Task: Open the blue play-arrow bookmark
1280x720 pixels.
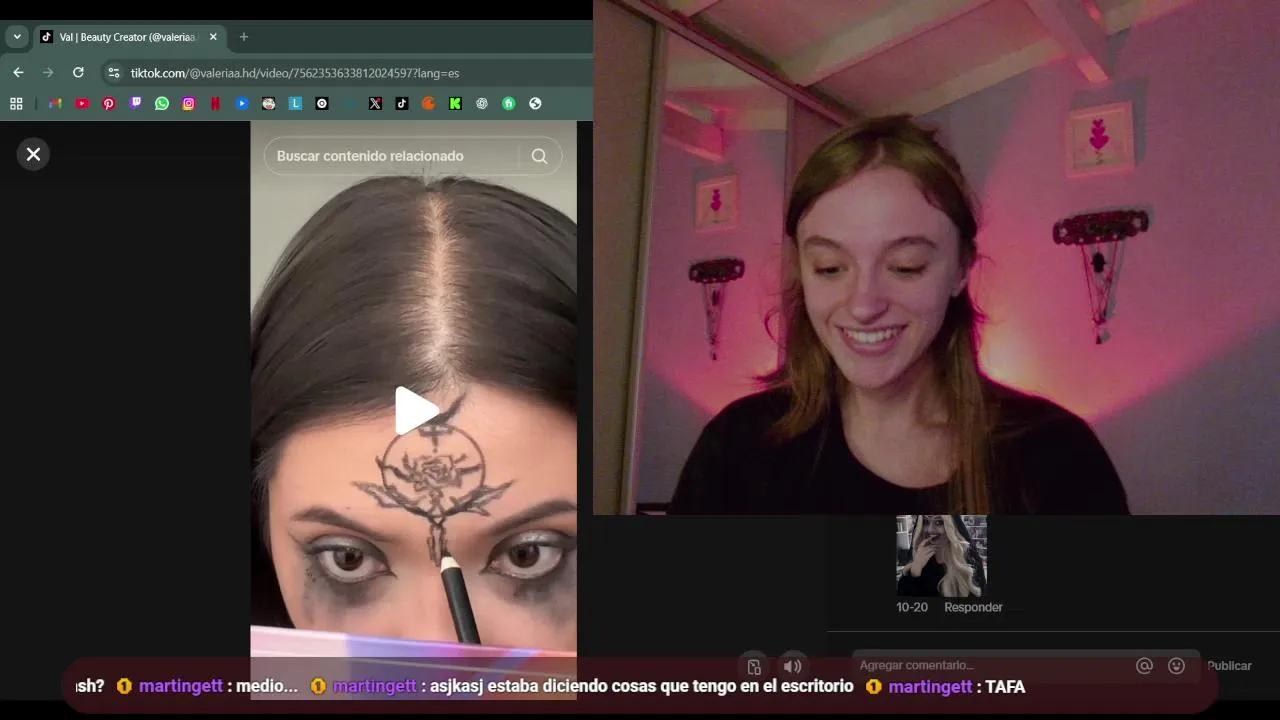Action: tap(242, 103)
